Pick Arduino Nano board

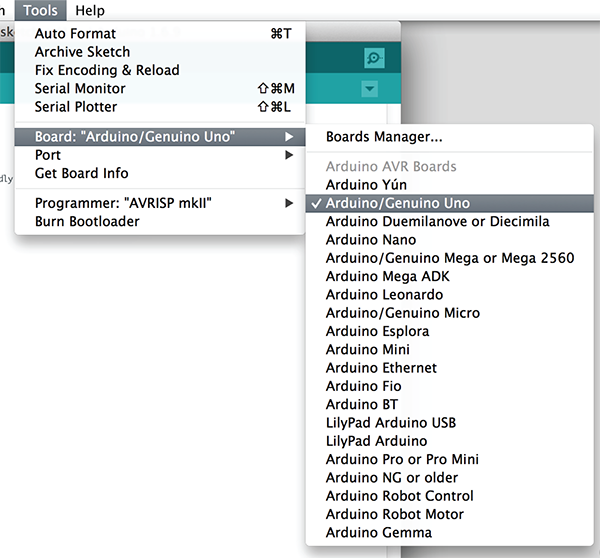[450, 240]
